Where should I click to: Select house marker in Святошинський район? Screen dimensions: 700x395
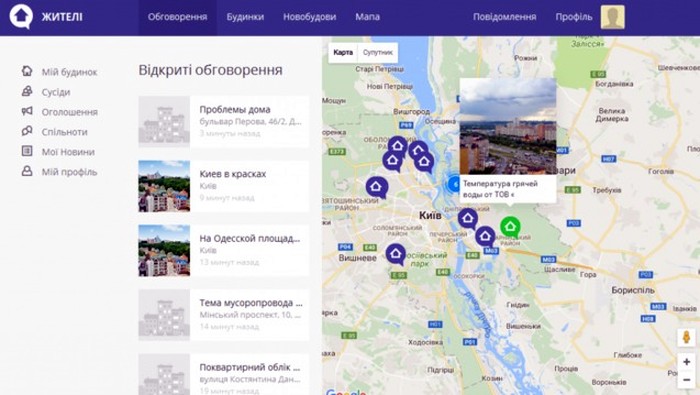[376, 187]
